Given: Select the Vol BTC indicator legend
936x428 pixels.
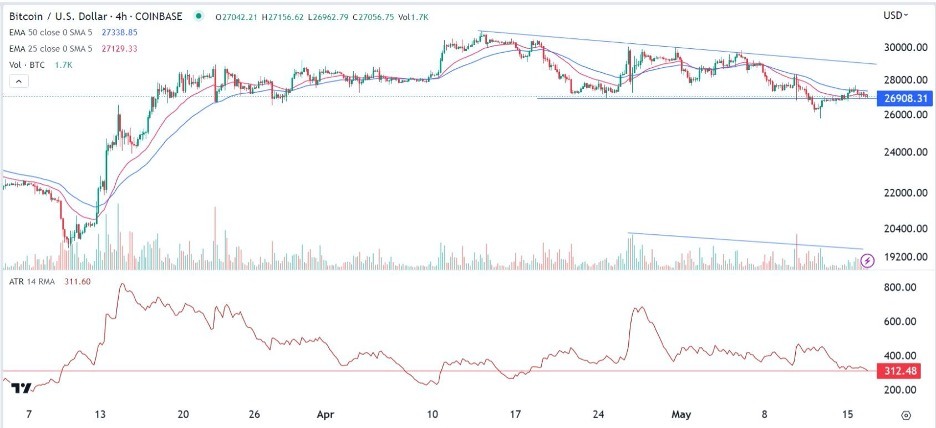Looking at the screenshot, I should tap(23, 64).
